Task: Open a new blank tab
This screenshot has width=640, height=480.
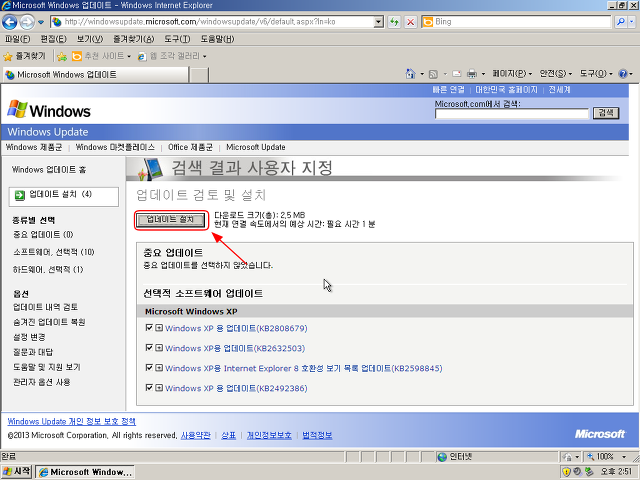Action: pos(199,75)
